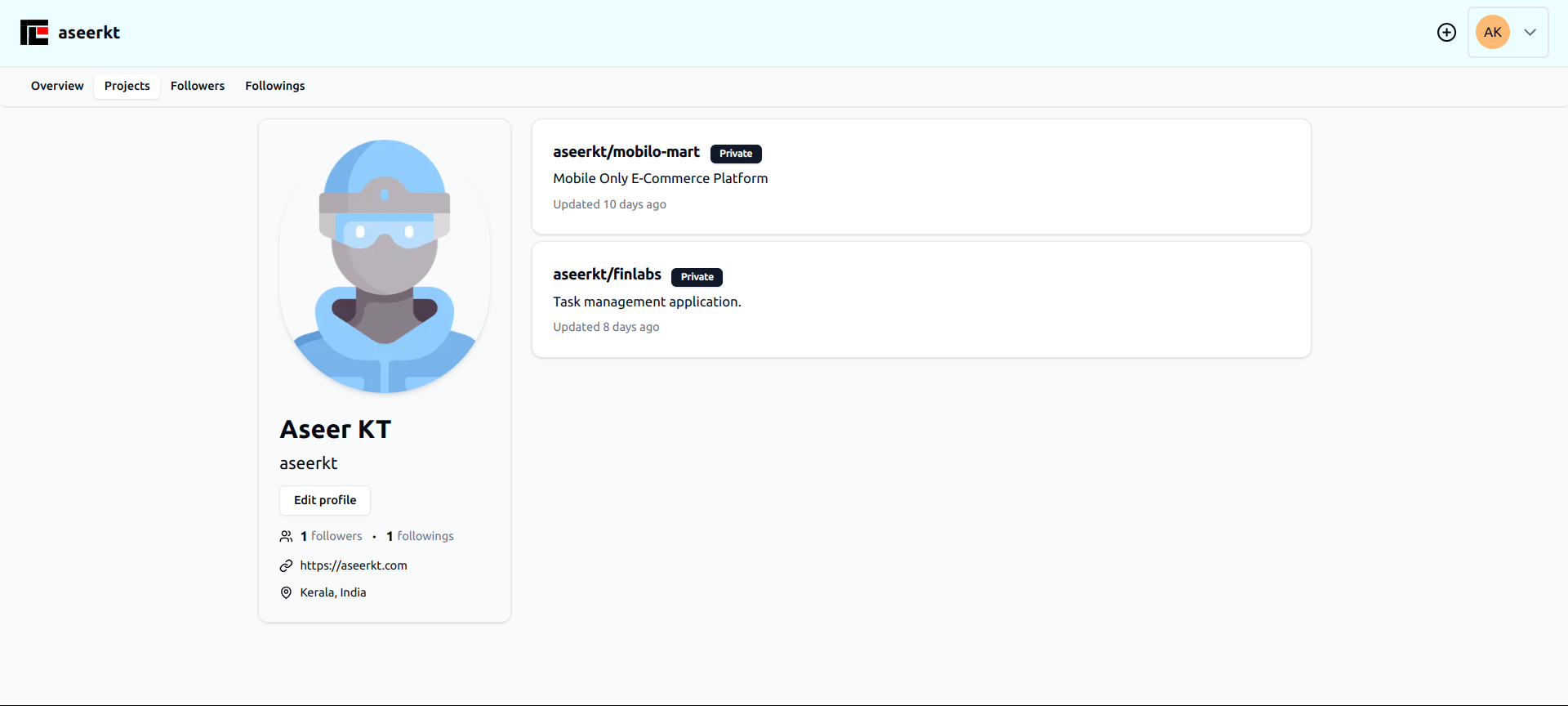Click the aseerkt header title
This screenshot has height=706, width=1568.
point(89,33)
